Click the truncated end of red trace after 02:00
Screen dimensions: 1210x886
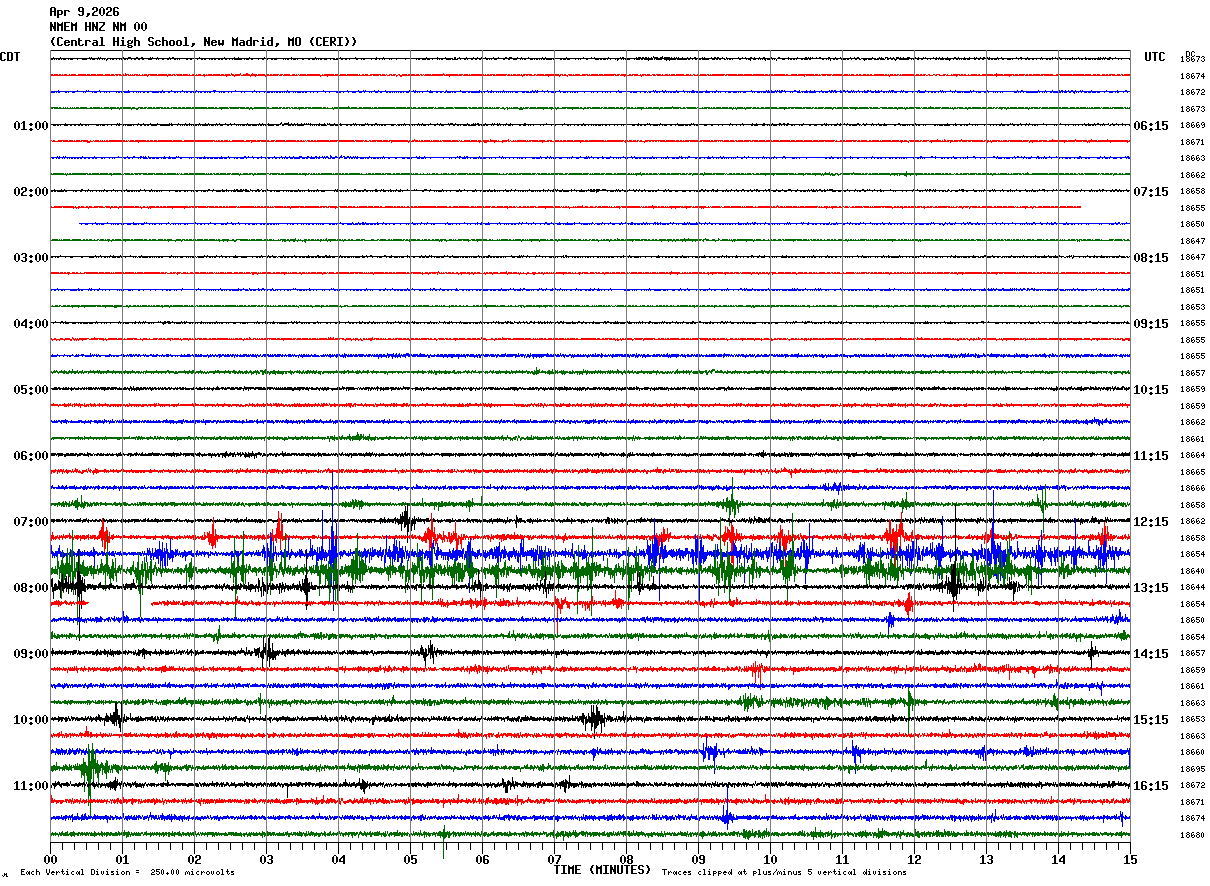(1080, 207)
